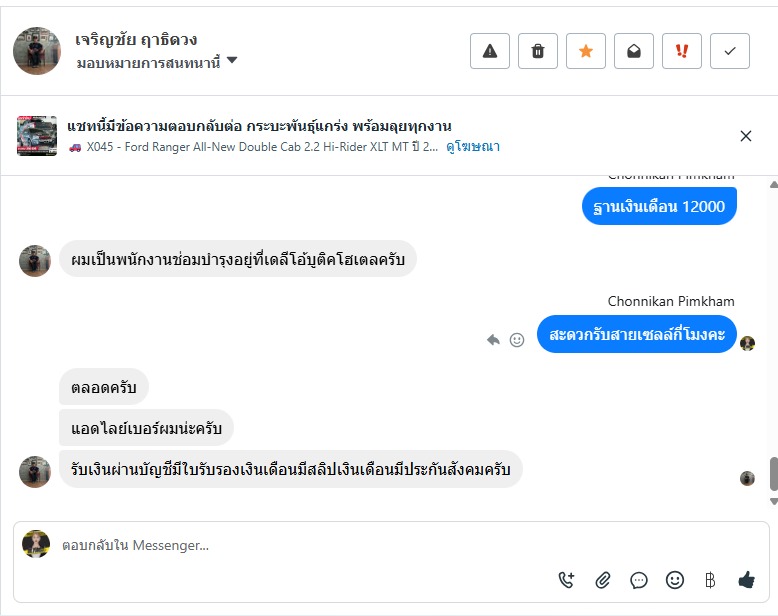This screenshot has height=616, width=778.
Task: Click reply arrow beside สะดวกรับสายเซลล์กี่โมงคะ message
Action: [x=493, y=340]
